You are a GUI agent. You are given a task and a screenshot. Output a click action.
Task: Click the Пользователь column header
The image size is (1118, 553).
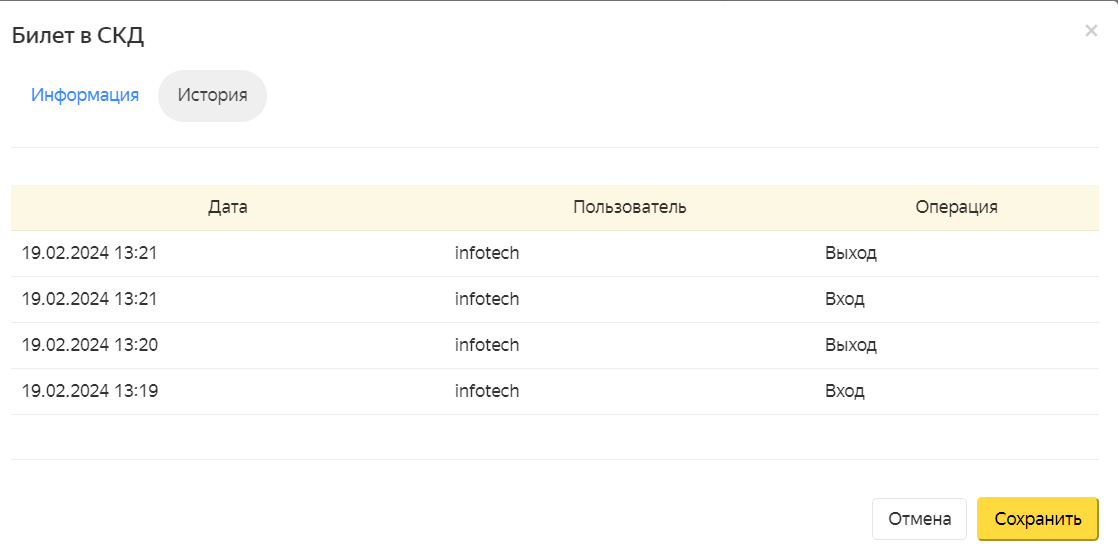tap(630, 207)
